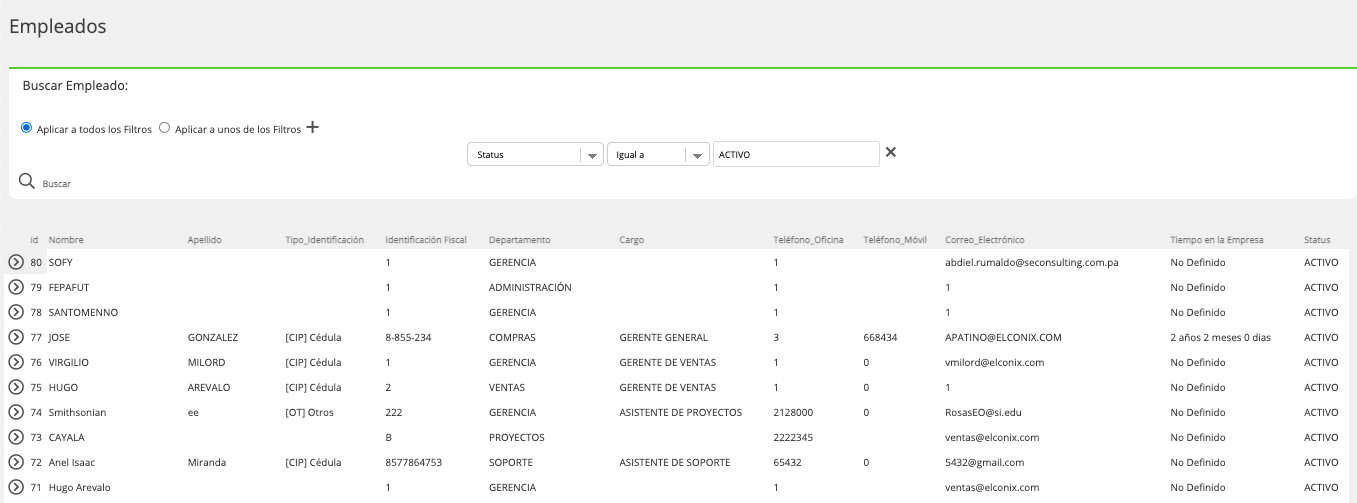1357x503 pixels.
Task: Expand row arrow for employee SANTOMENNO
Action: [x=16, y=312]
